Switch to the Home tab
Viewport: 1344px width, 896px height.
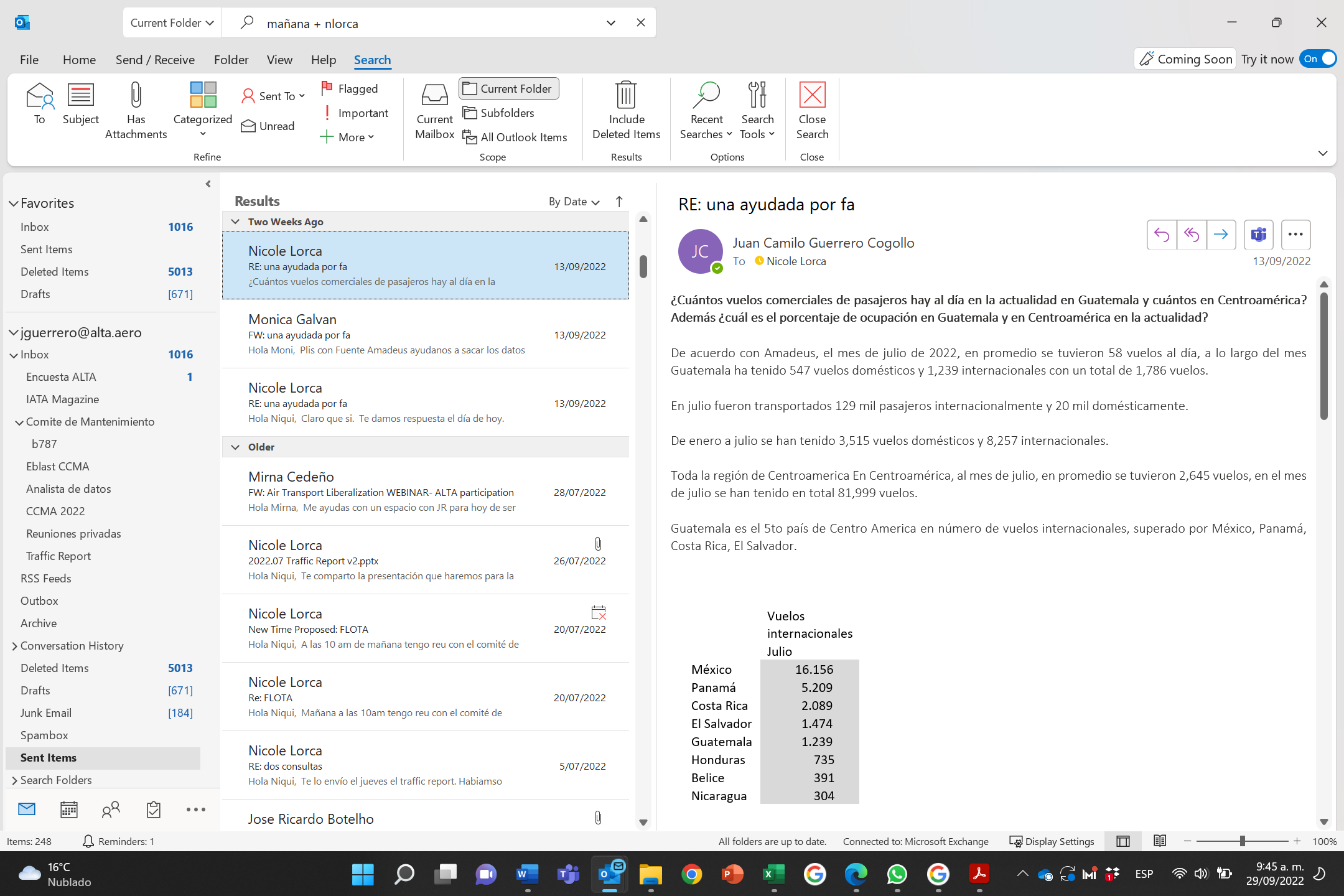(79, 60)
